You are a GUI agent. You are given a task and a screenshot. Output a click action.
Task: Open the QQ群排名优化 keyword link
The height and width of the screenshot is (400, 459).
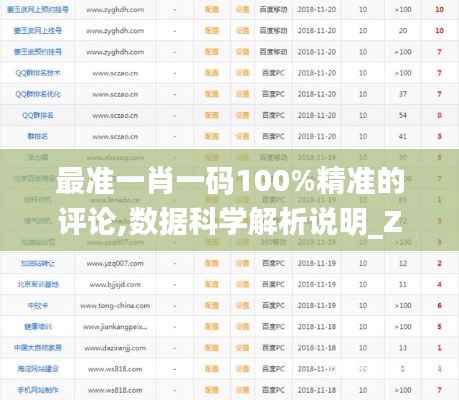tap(38, 94)
